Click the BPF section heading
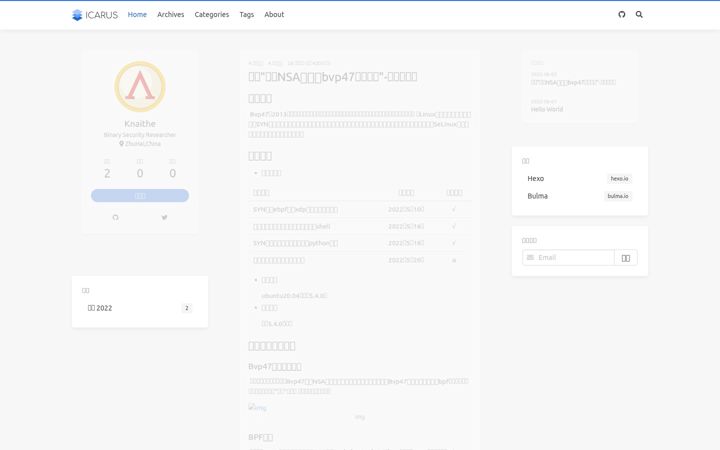 click(x=261, y=437)
